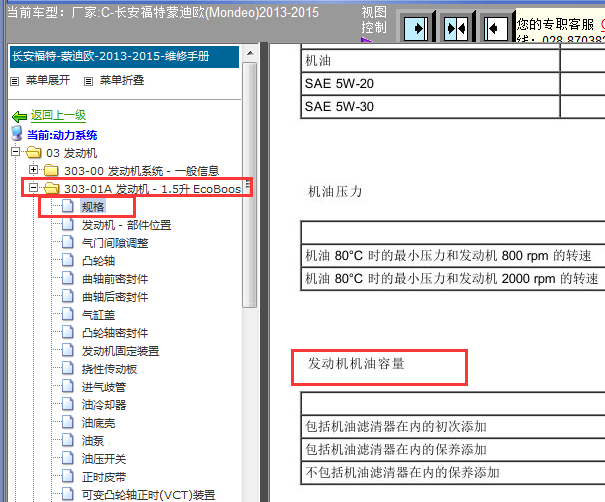Image resolution: width=605 pixels, height=502 pixels.
Task: Click the 油泵 page icon
Action: coord(68,440)
